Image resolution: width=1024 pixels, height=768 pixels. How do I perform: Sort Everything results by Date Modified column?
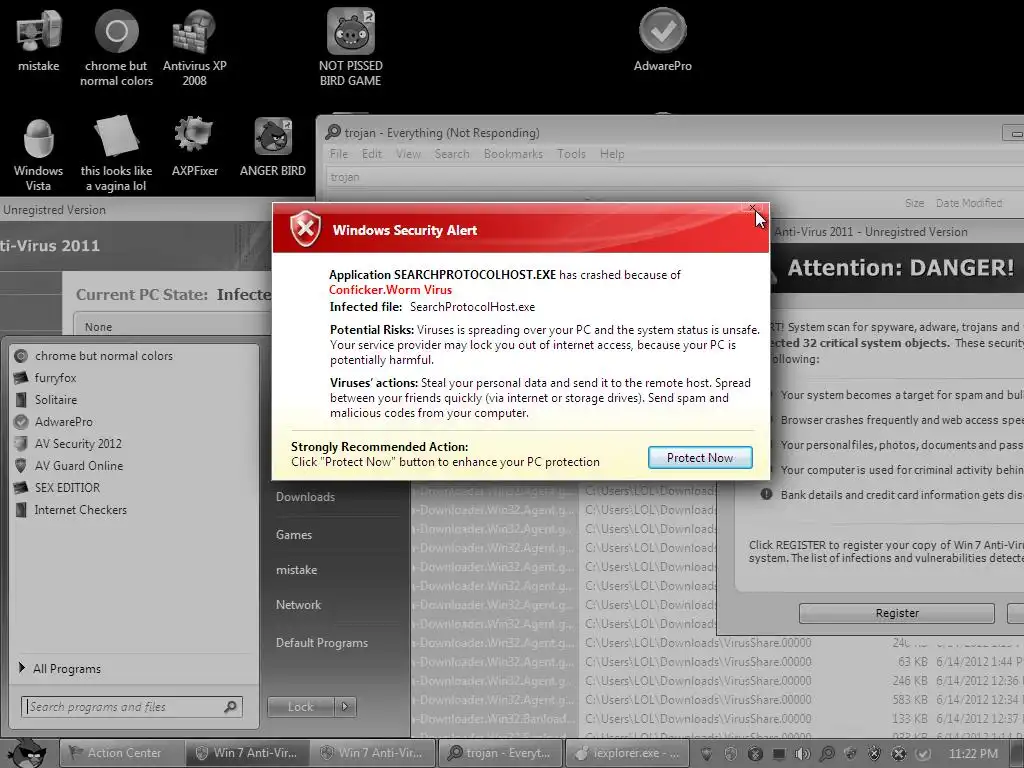pos(968,203)
